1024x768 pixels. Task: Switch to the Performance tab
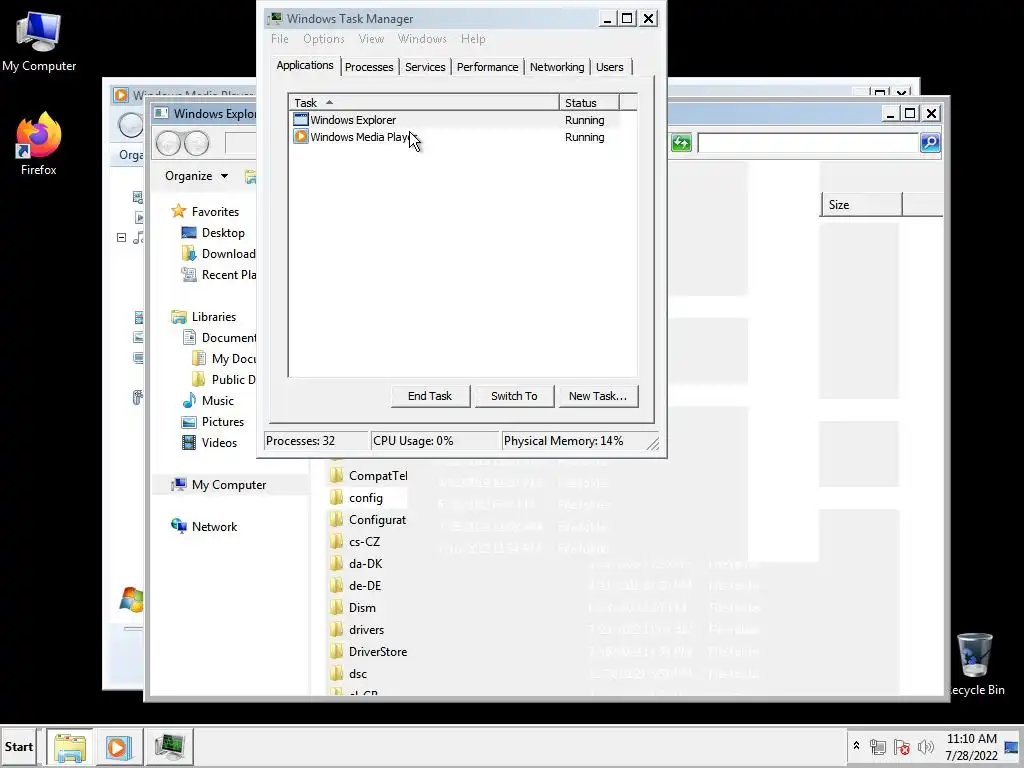click(487, 67)
